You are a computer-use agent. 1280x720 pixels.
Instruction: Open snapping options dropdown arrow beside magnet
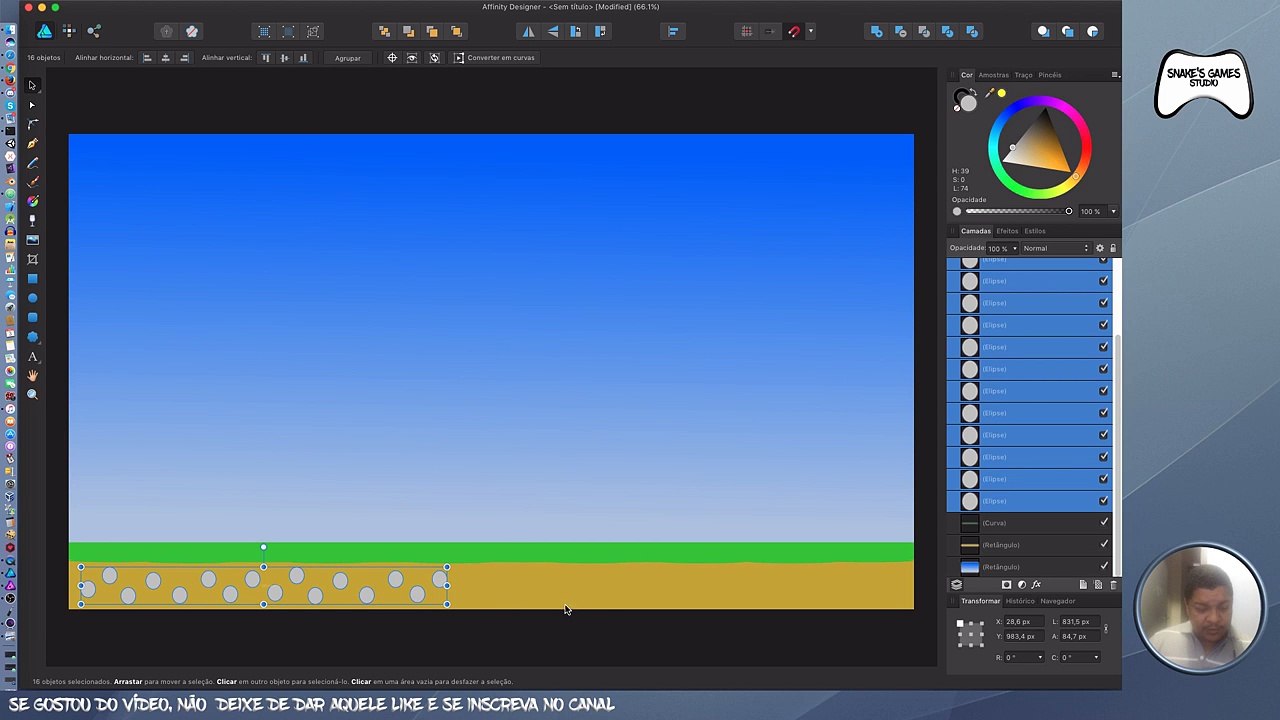810,32
